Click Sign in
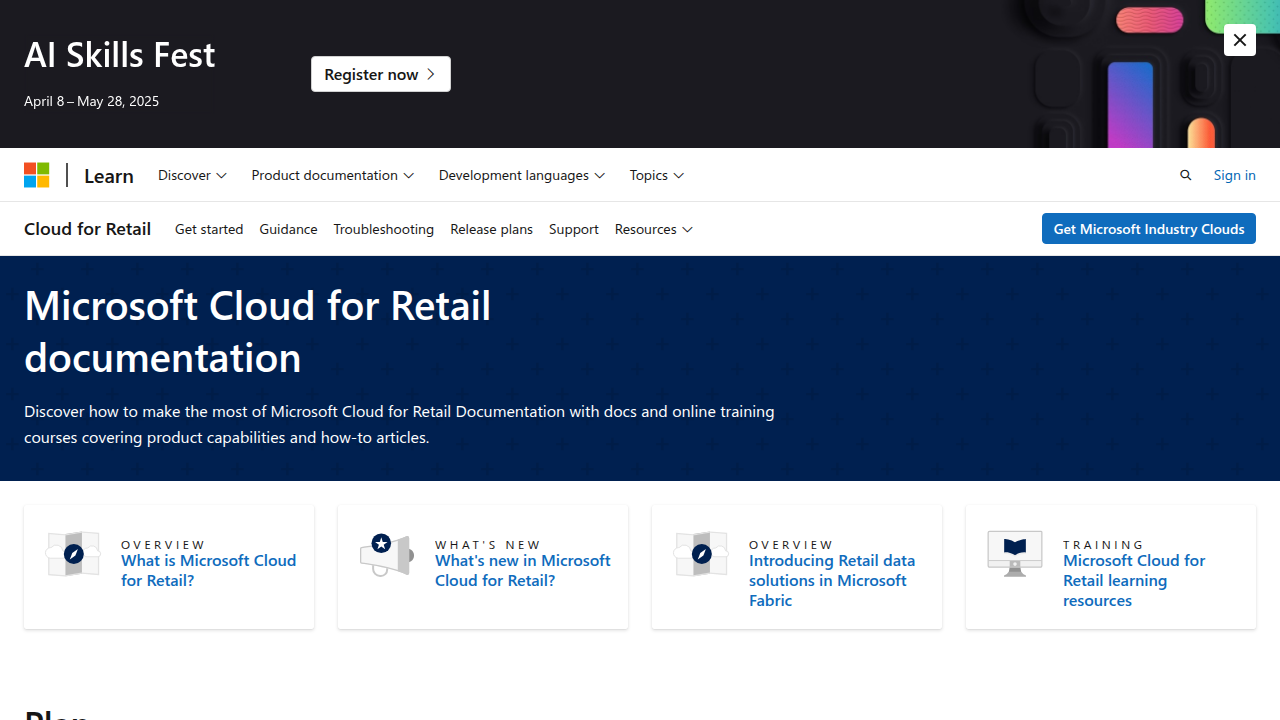Screen dimensions: 1280x720 pyautogui.click(x=1234, y=175)
